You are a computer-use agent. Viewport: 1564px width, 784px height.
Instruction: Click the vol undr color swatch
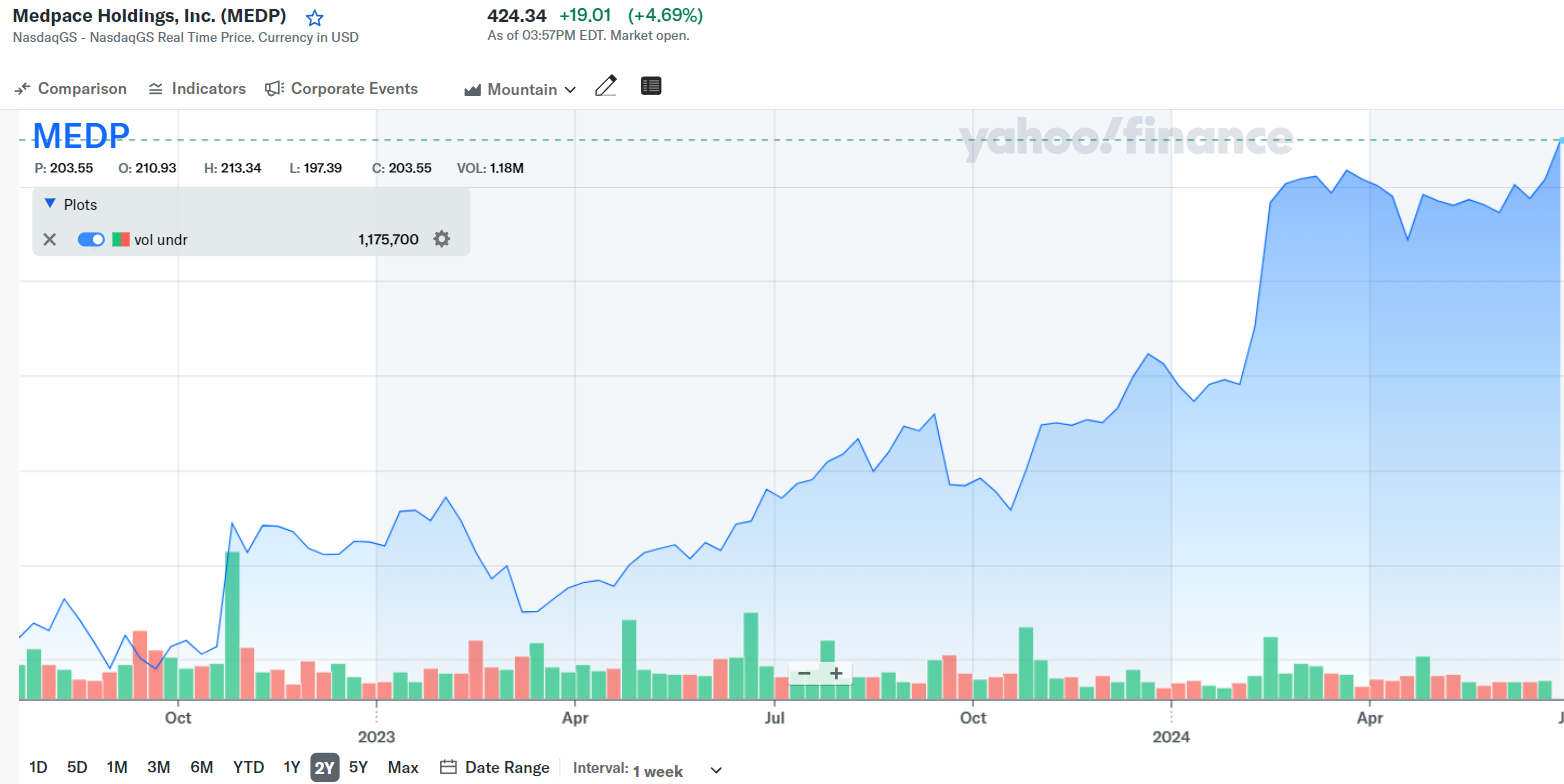click(x=121, y=239)
